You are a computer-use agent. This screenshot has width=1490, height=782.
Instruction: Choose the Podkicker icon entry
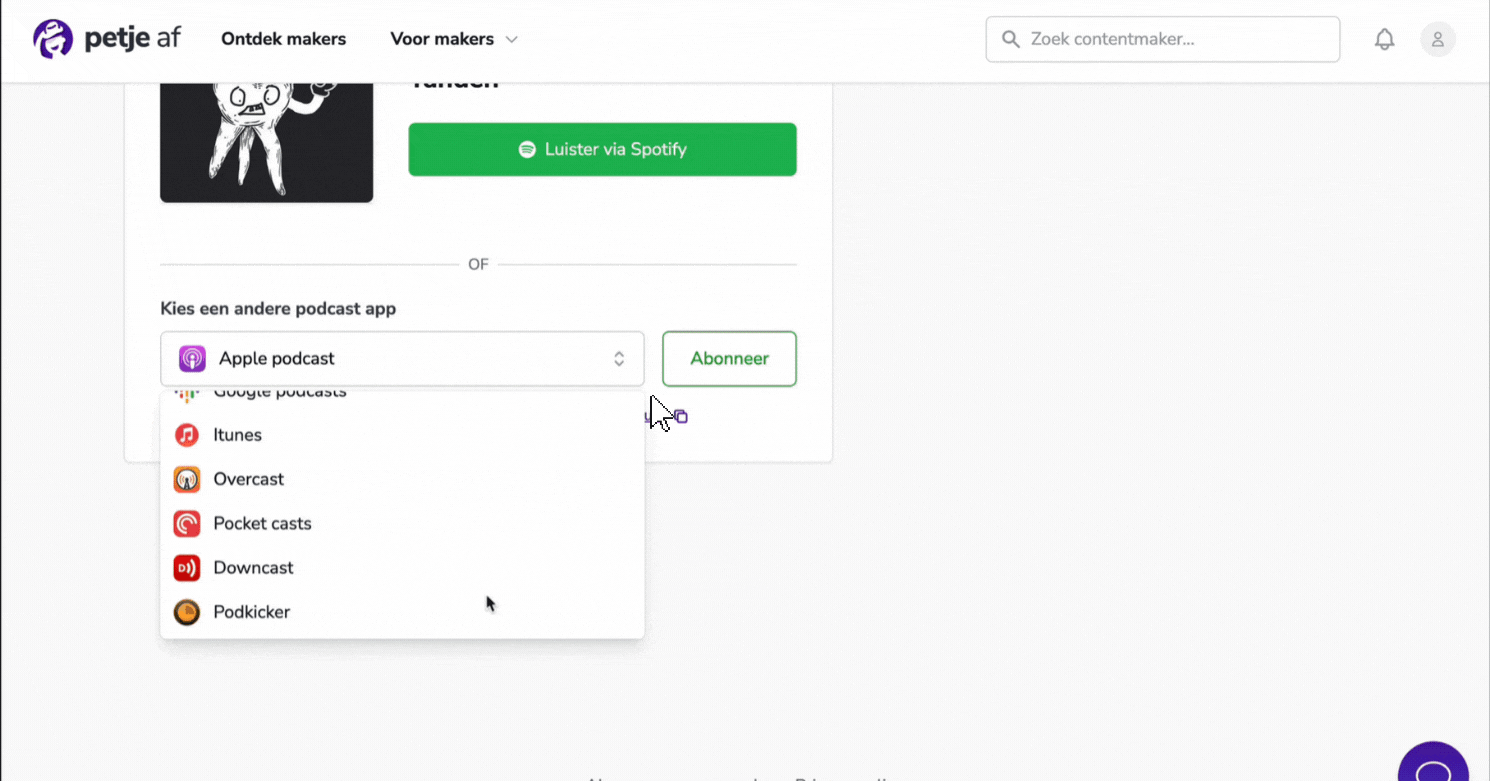(x=187, y=612)
